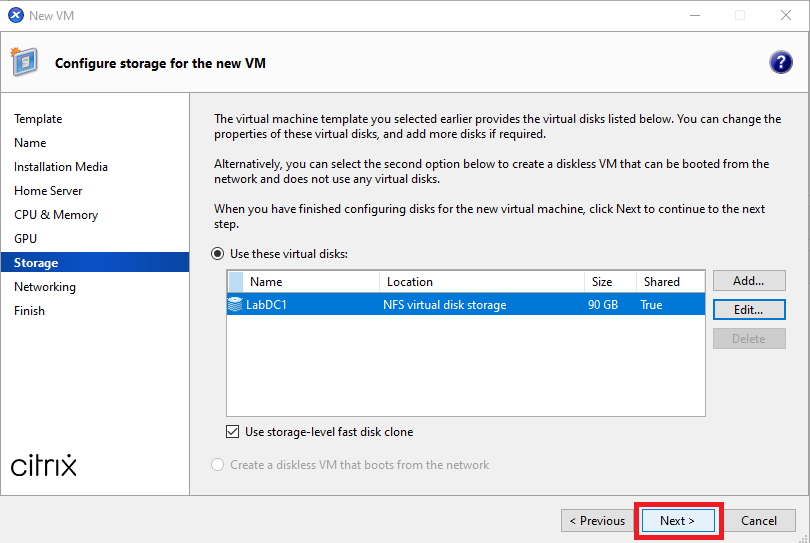Open the Name step in sidebar
The image size is (810, 543).
[x=30, y=143]
